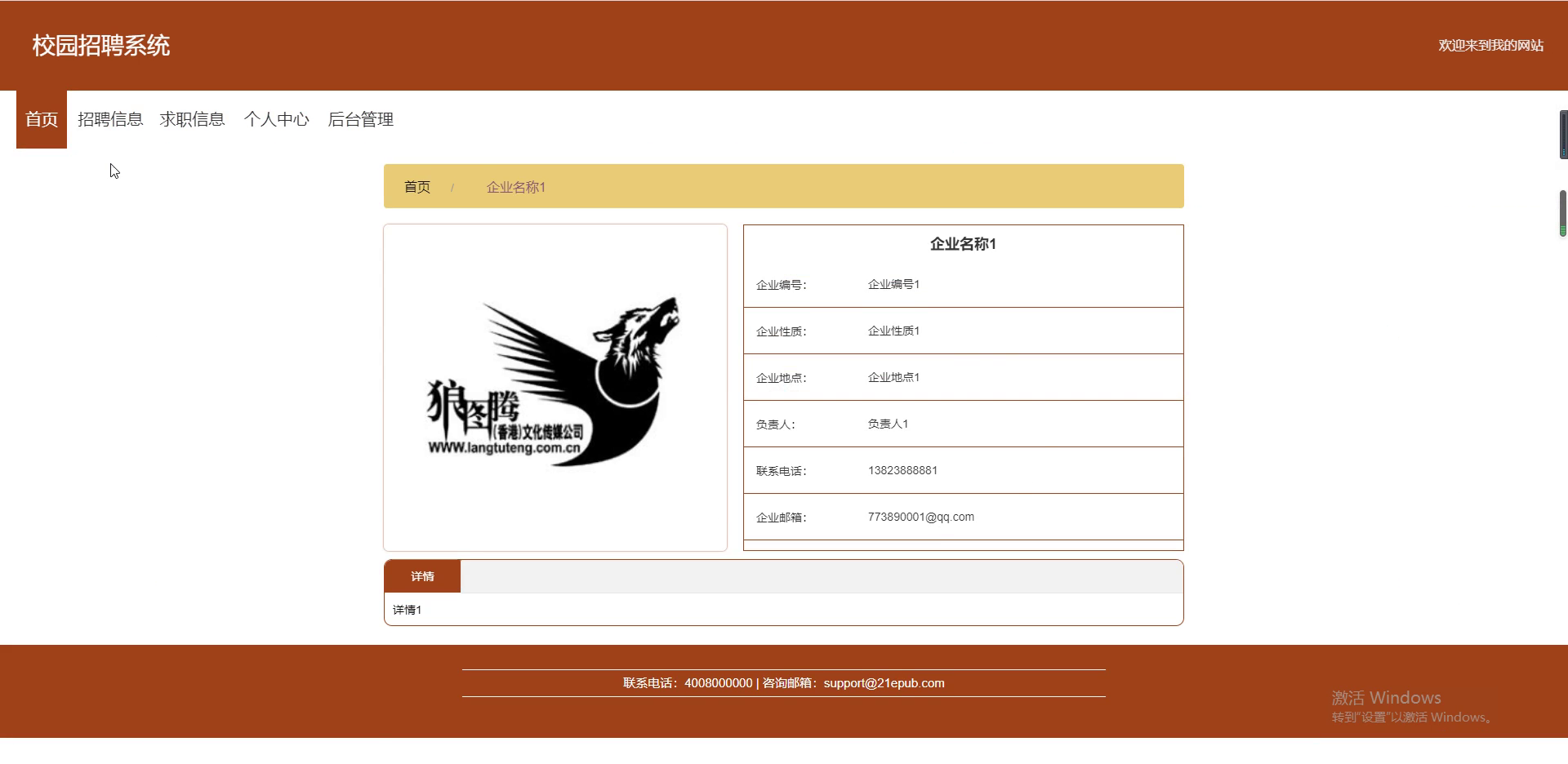Image resolution: width=1568 pixels, height=764 pixels.
Task: Click the 企业名称1 panel heading
Action: click(963, 244)
